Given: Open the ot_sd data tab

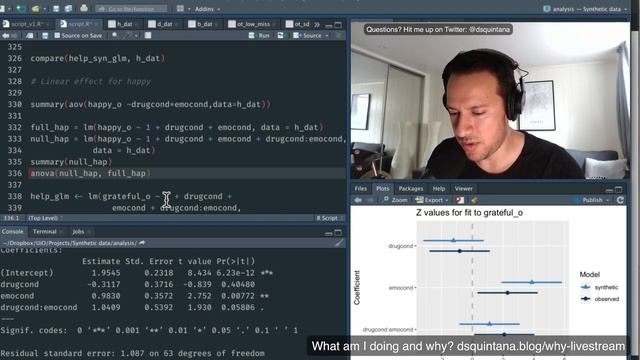Looking at the screenshot, I should 298,24.
